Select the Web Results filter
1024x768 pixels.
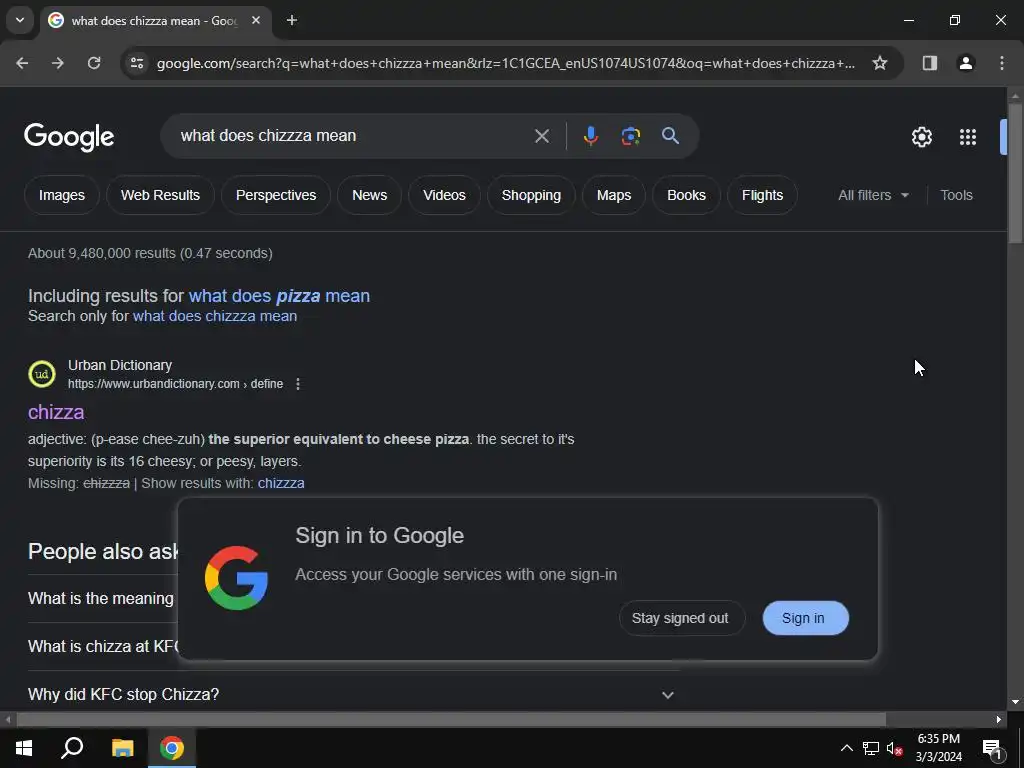pos(160,195)
